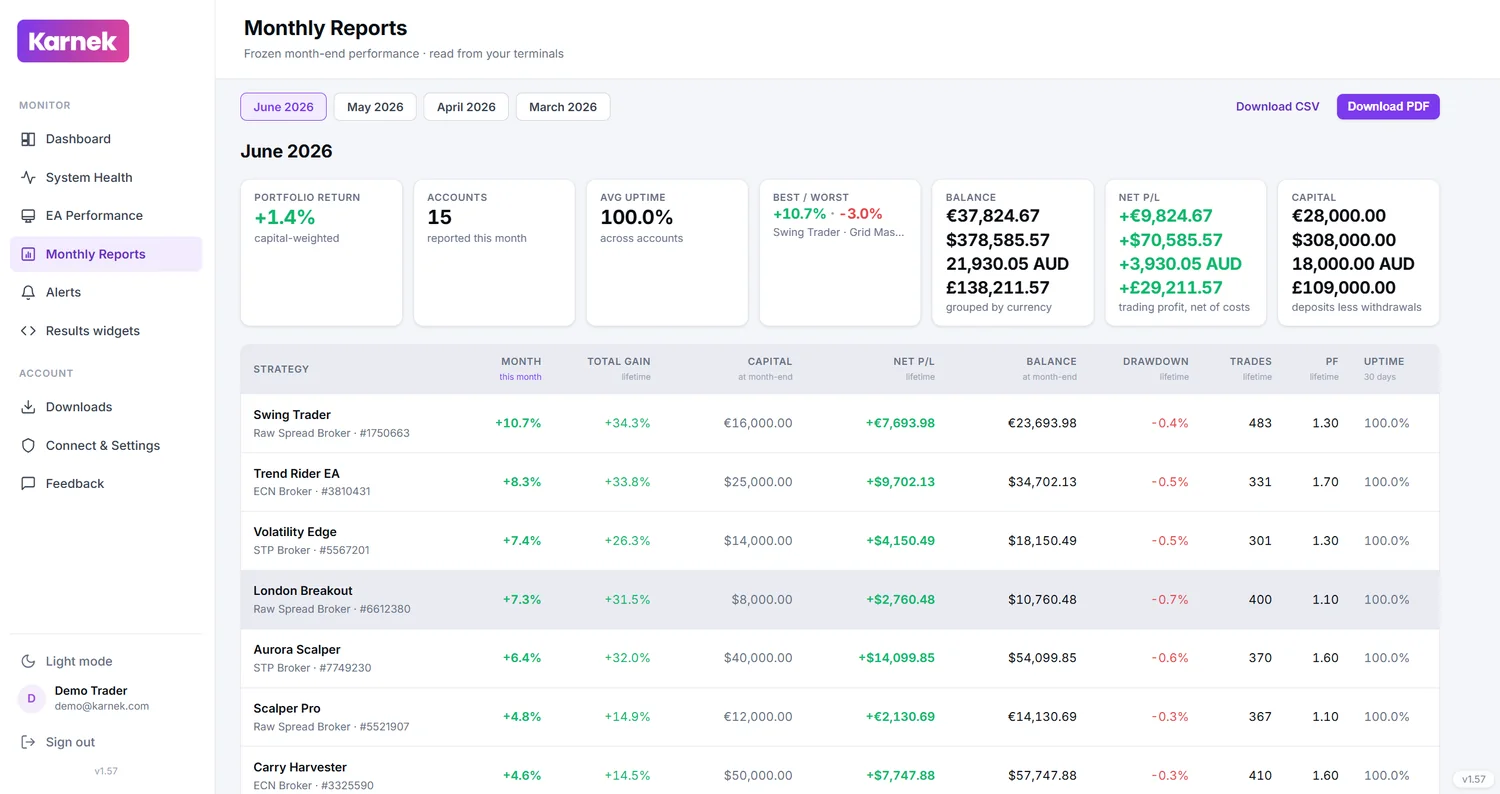Click the Carry Harvester strategy name
1500x794 pixels.
point(300,767)
